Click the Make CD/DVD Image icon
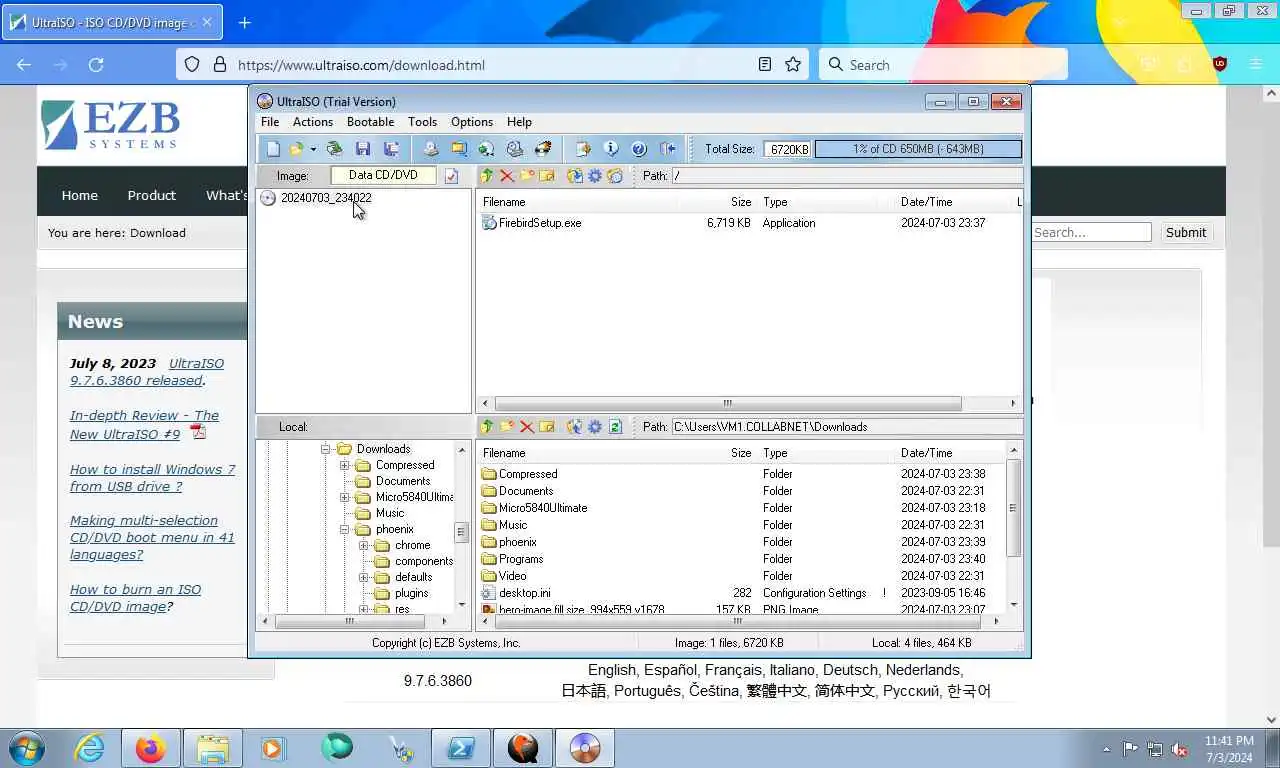The height and width of the screenshot is (768, 1280). [431, 149]
